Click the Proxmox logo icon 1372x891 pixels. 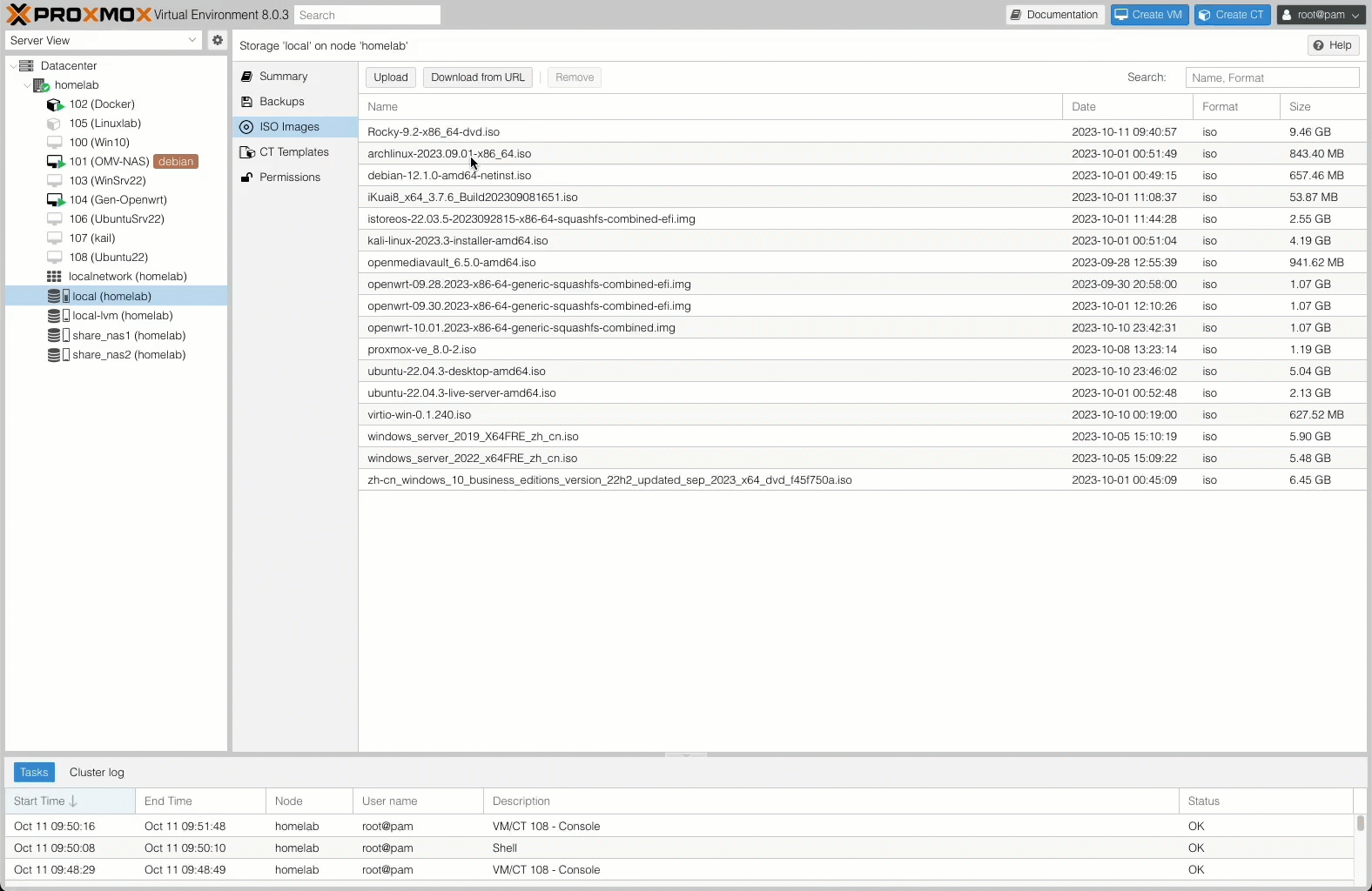point(18,14)
